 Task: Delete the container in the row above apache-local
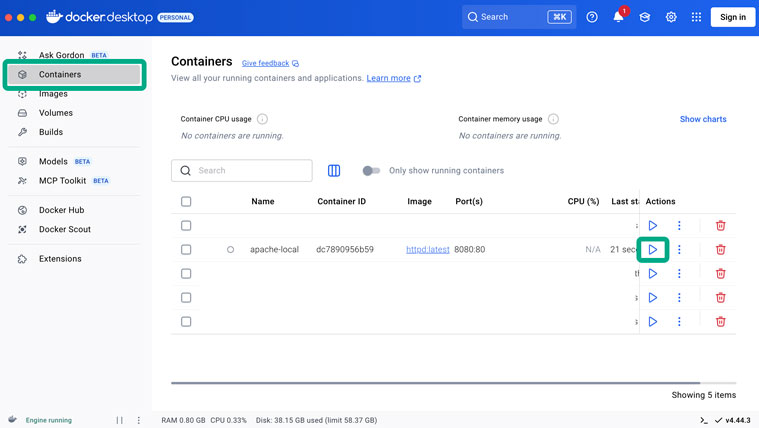(720, 226)
